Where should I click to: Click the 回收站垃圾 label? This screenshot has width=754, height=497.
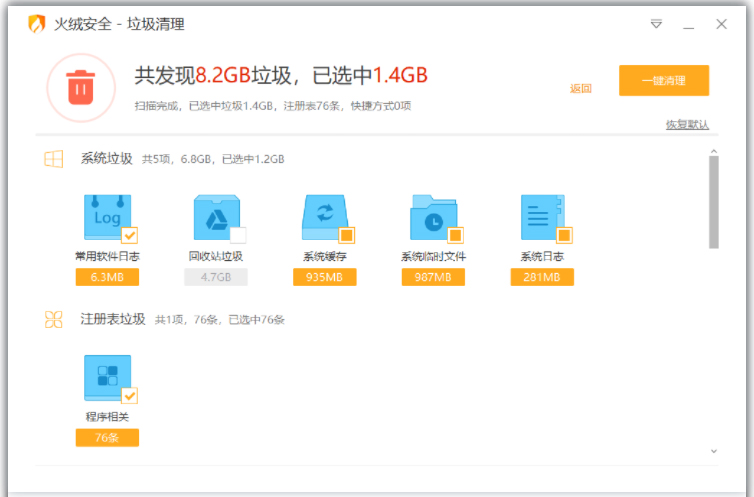216,256
